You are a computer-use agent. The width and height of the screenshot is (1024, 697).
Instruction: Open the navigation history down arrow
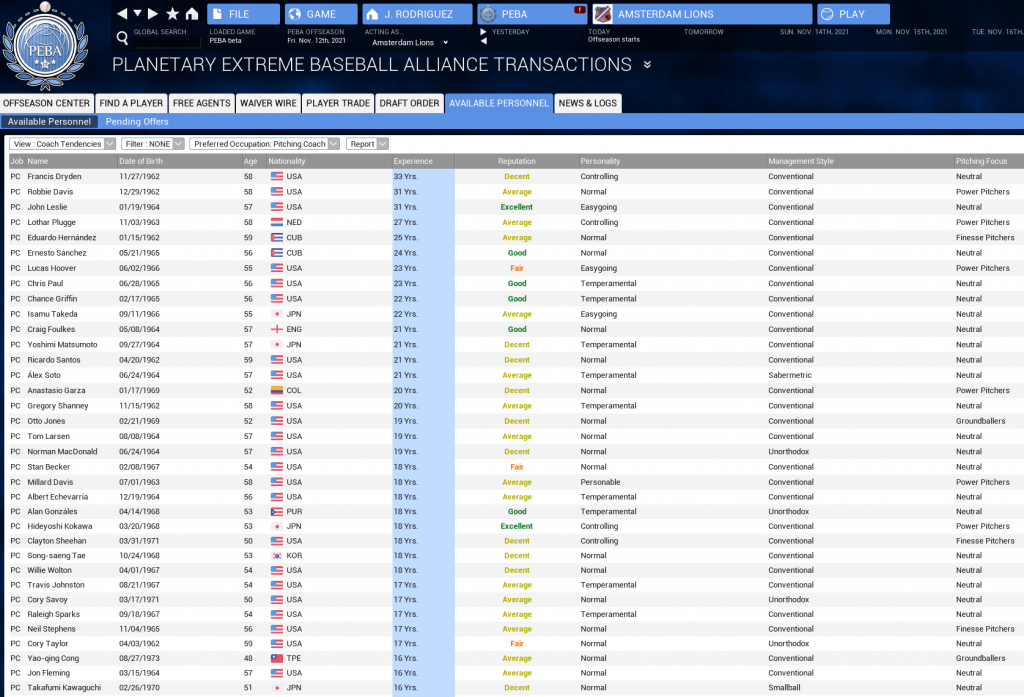[x=138, y=14]
